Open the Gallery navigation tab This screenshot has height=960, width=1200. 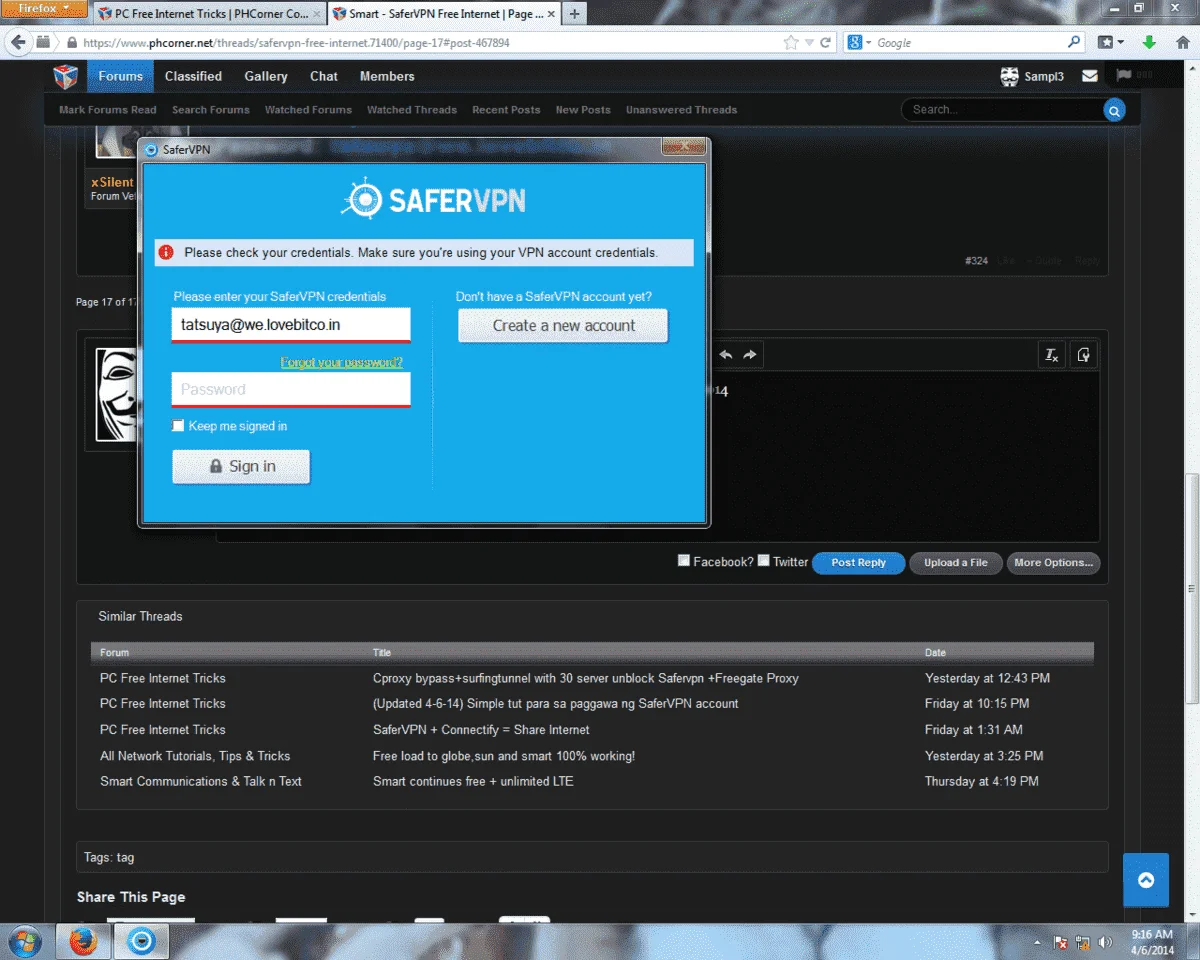pyautogui.click(x=266, y=77)
